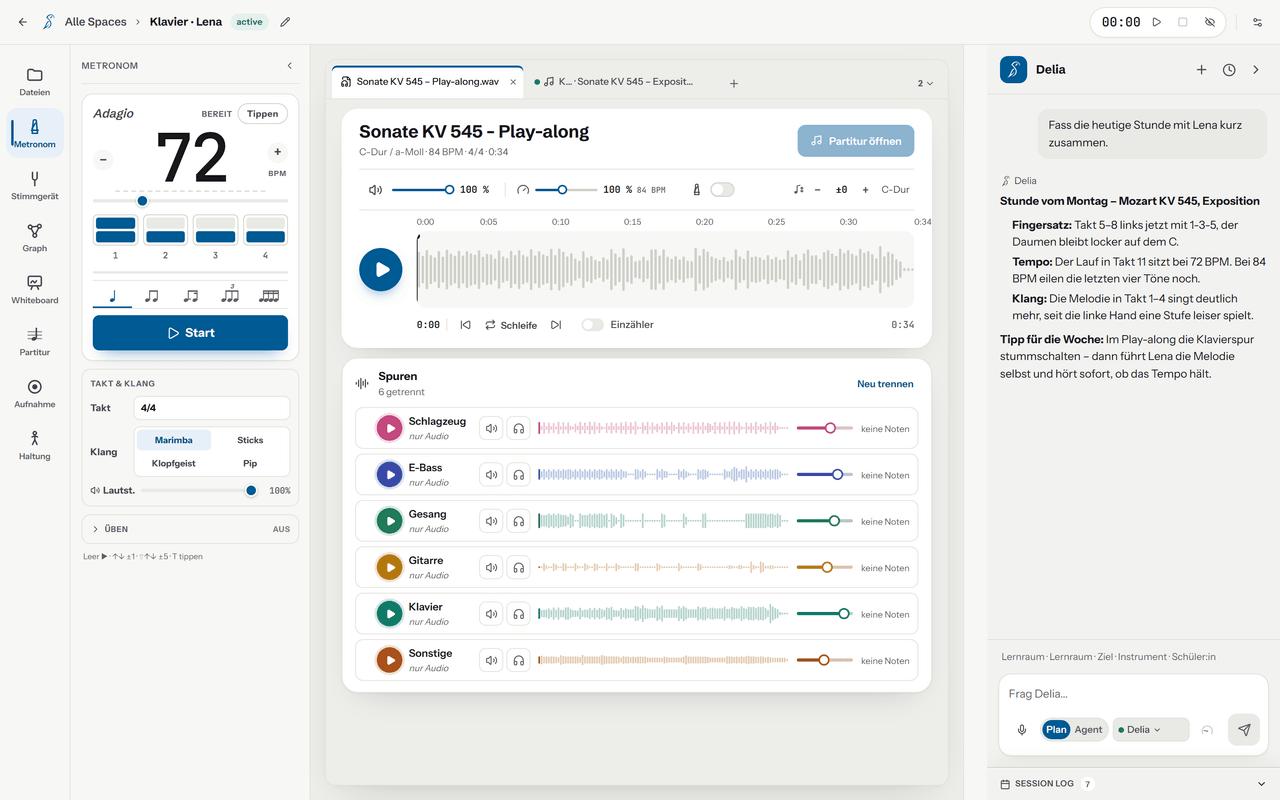
Task: Click the Tippen tap-tempo button
Action: tap(263, 114)
